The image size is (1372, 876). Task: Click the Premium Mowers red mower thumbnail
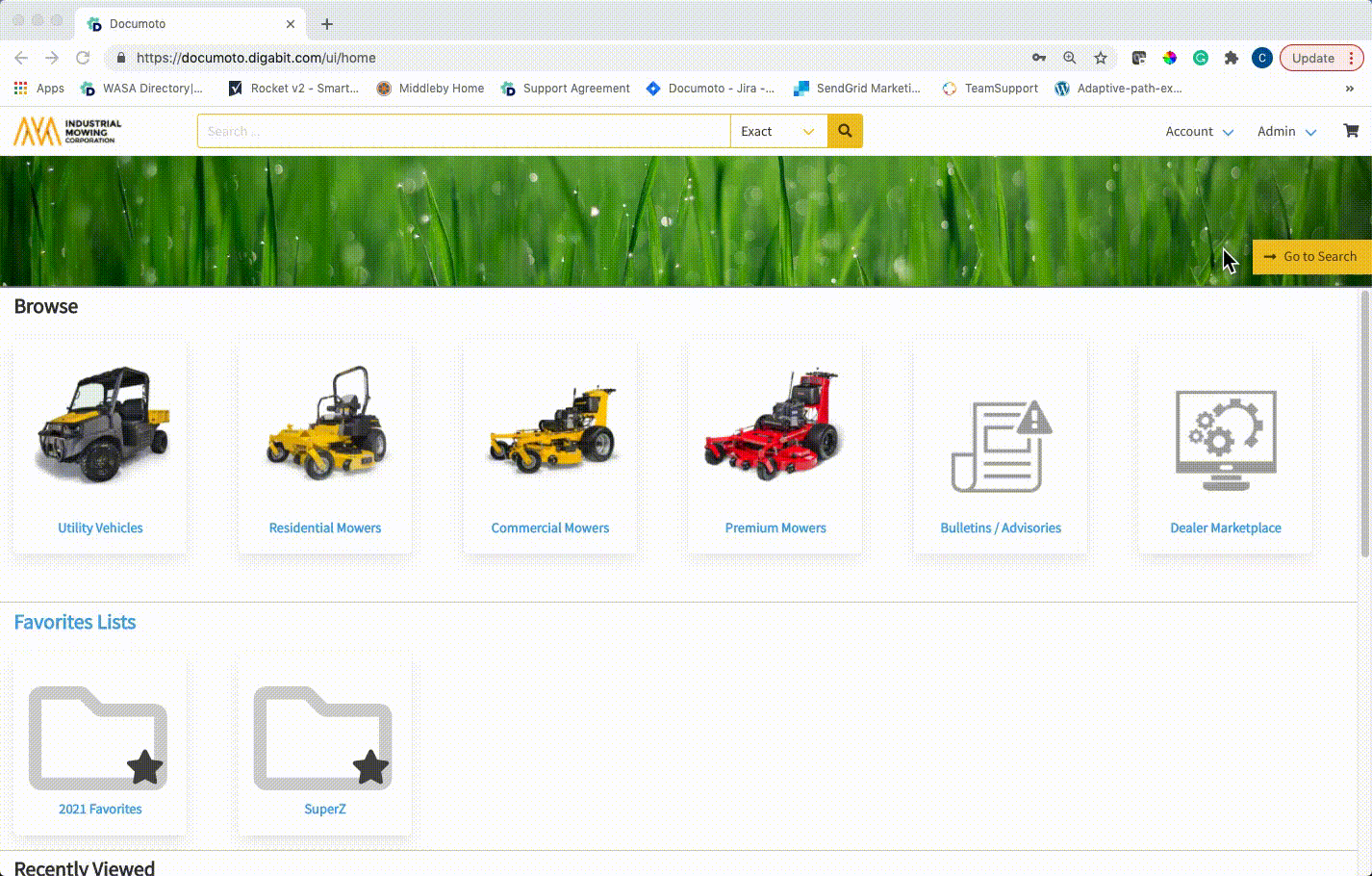775,426
